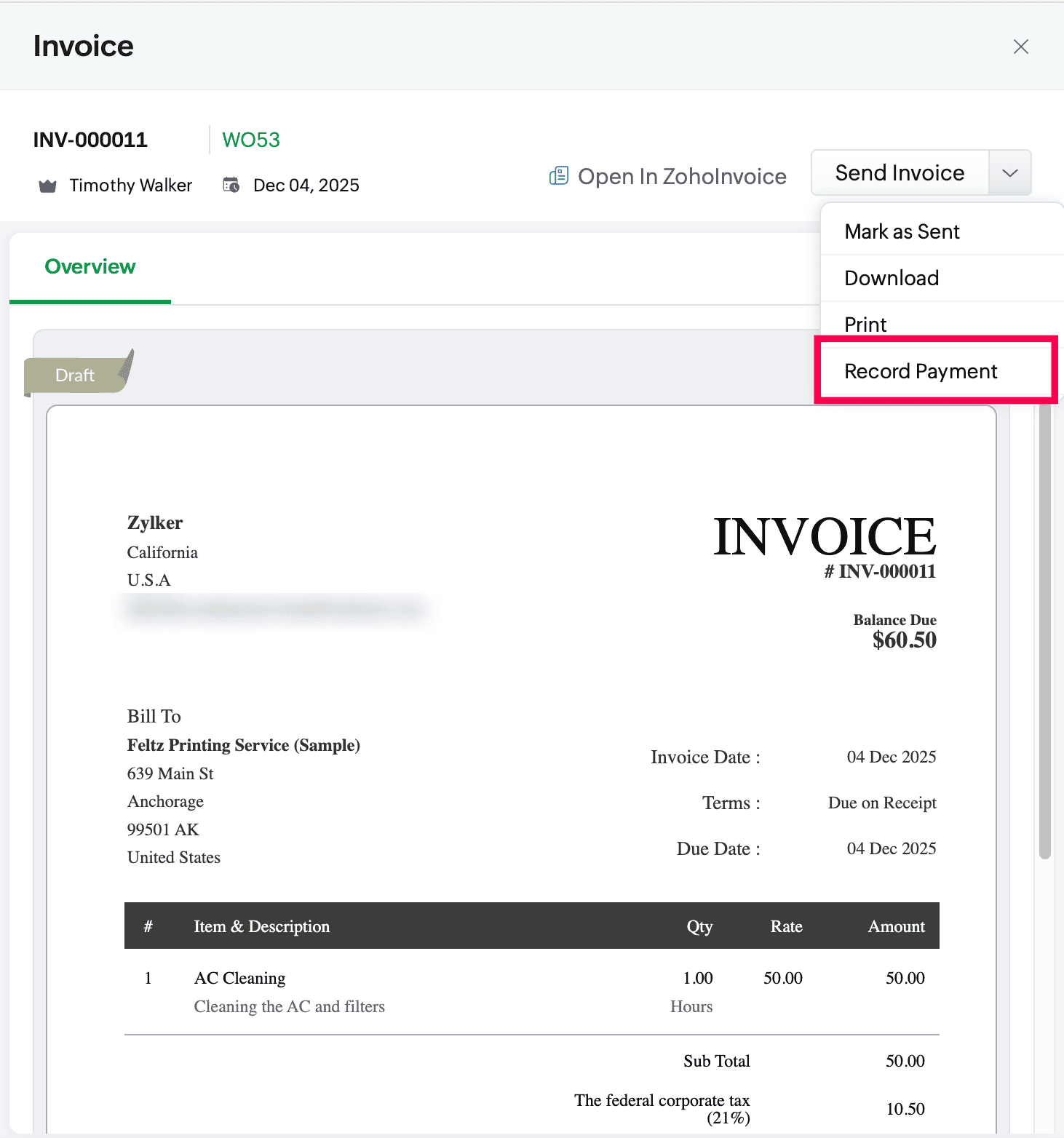The width and height of the screenshot is (1064, 1138).
Task: Click the ZohoInvoice document icon
Action: [558, 176]
